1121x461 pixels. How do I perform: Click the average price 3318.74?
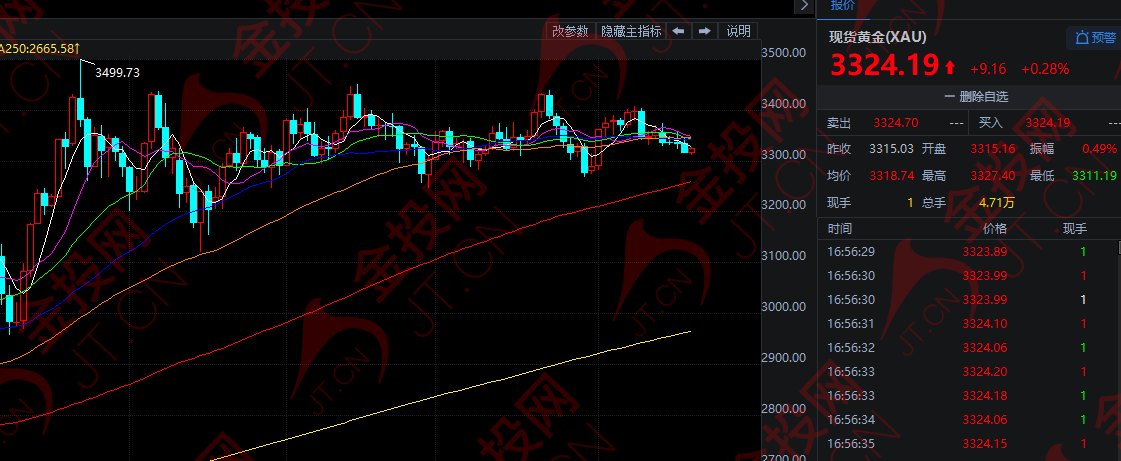(891, 175)
